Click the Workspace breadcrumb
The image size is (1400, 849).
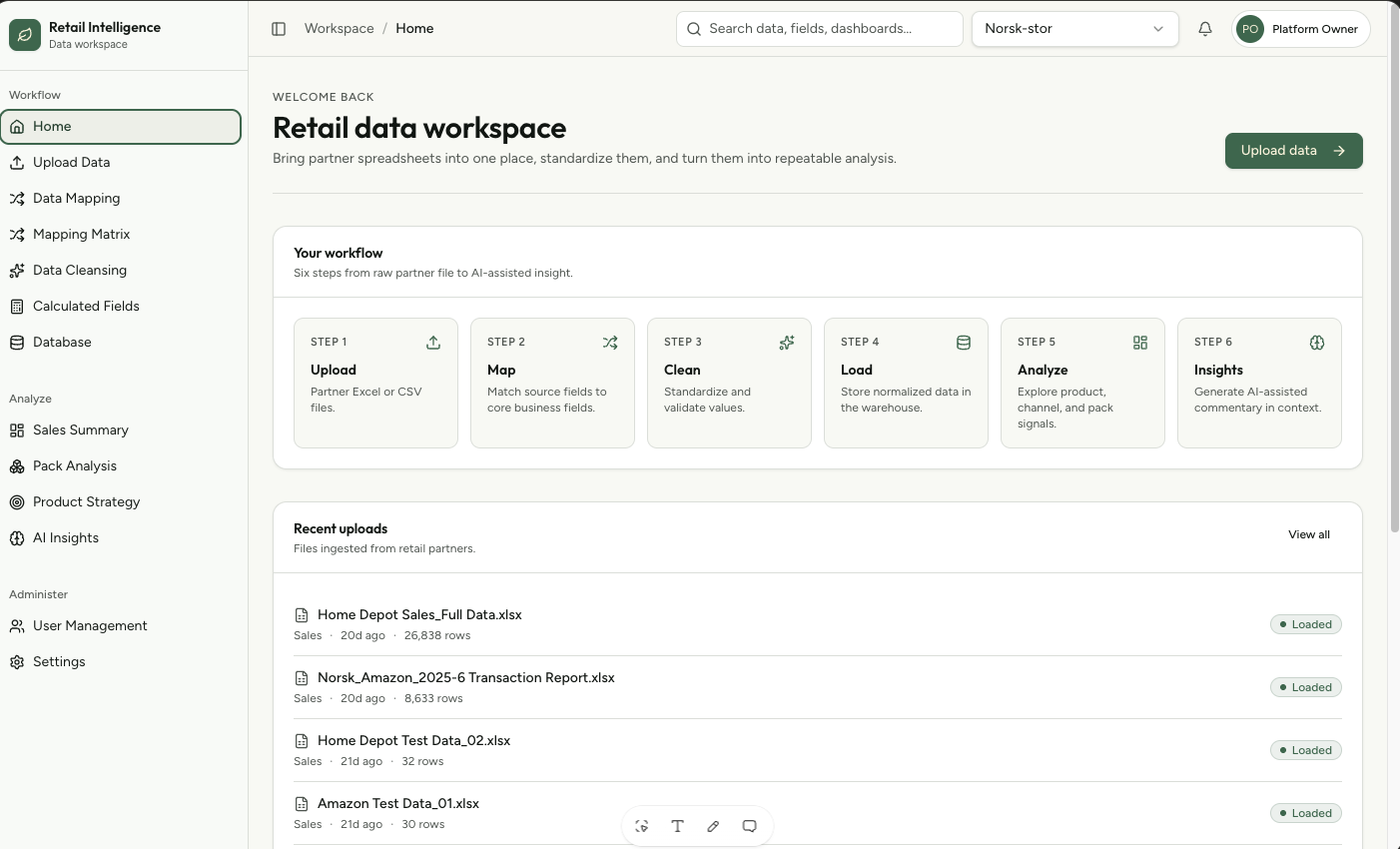click(x=339, y=29)
